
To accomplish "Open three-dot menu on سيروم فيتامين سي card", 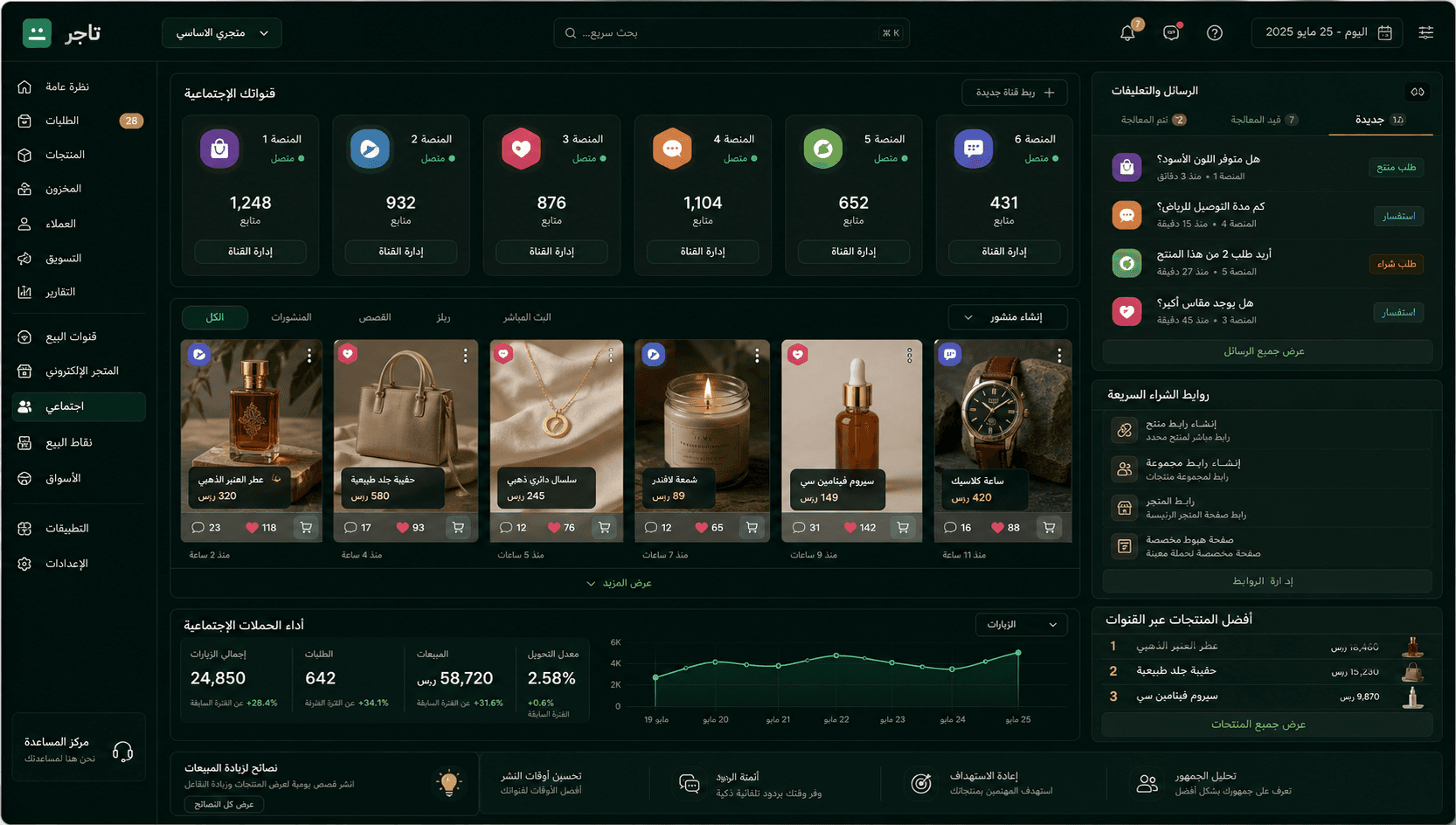I will click(909, 356).
